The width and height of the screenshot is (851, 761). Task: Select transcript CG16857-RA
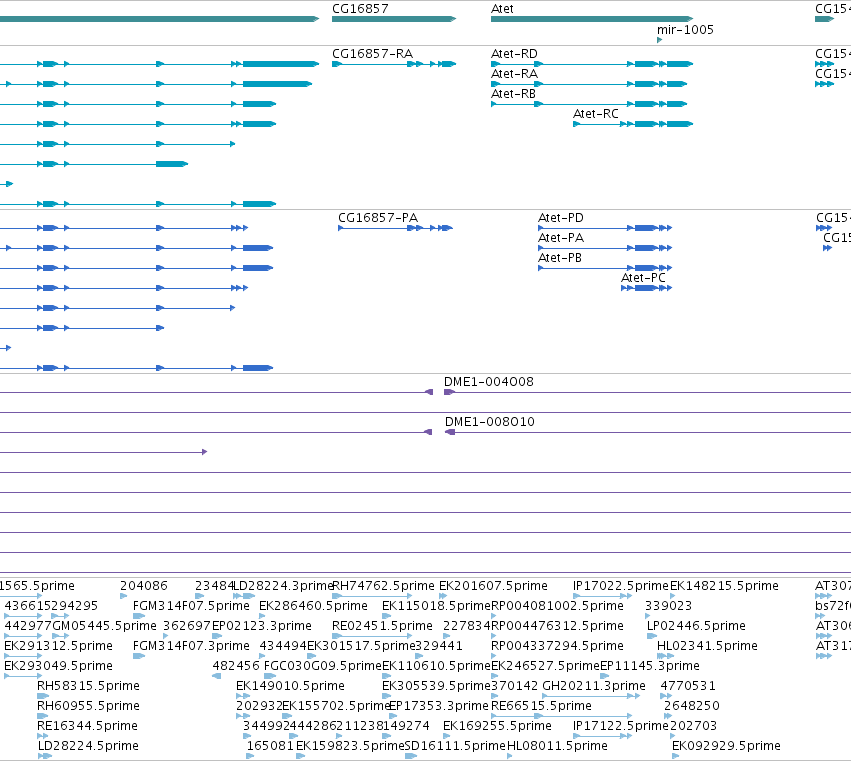(x=394, y=64)
